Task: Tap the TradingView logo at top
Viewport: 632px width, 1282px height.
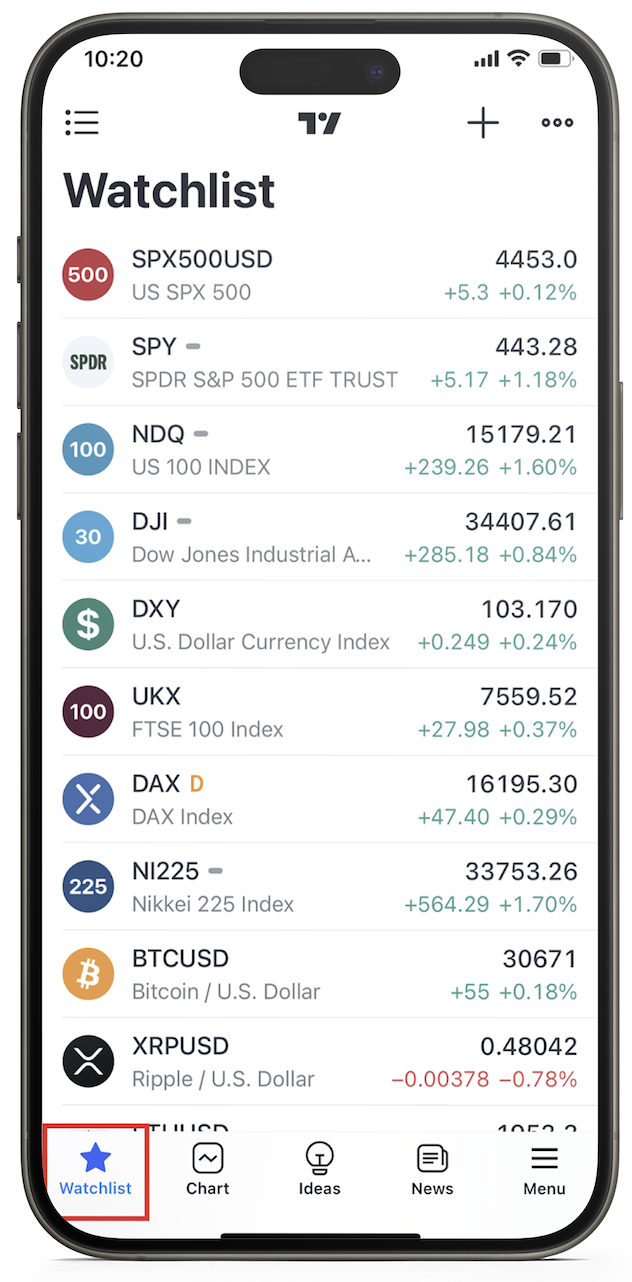Action: [x=319, y=123]
